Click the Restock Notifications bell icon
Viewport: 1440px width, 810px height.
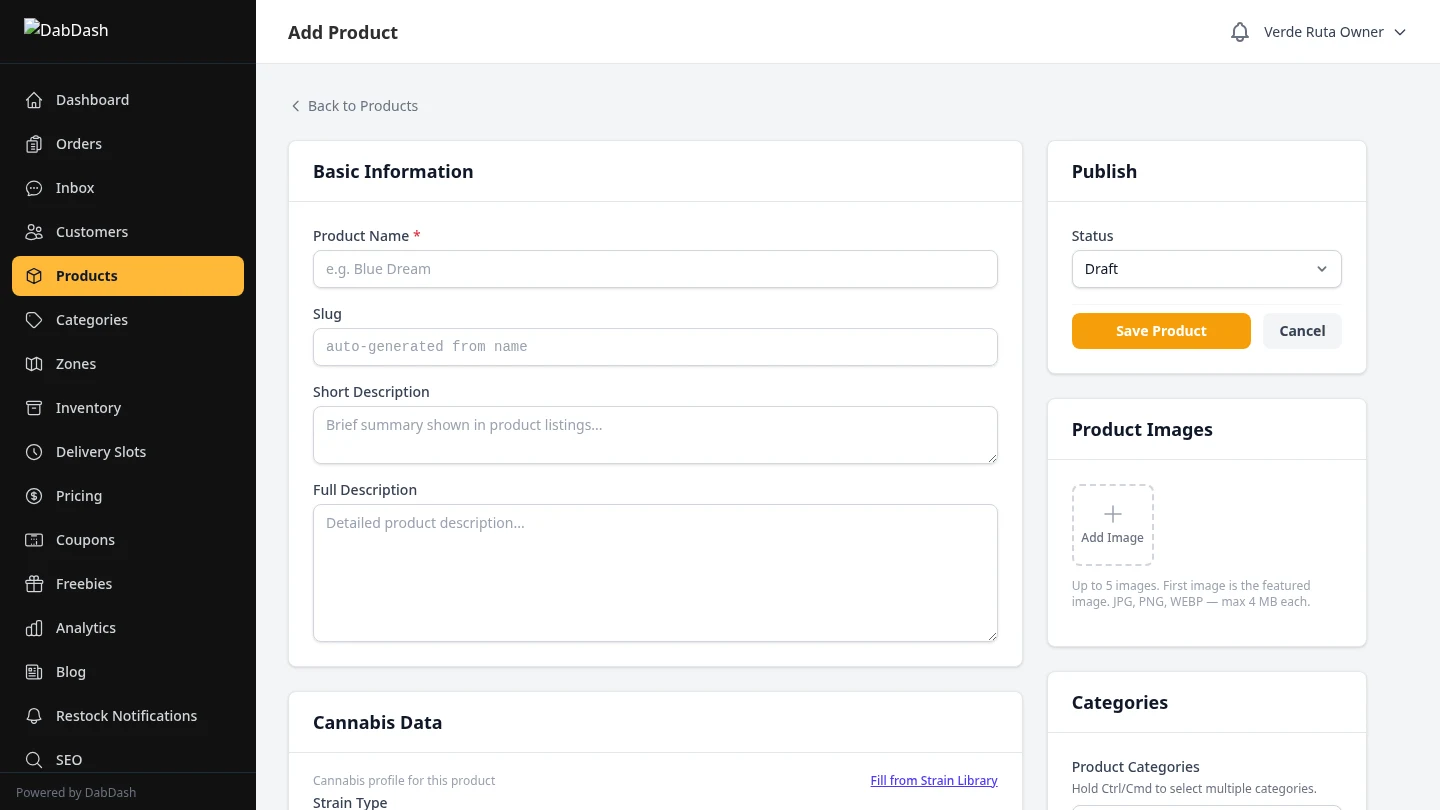click(x=34, y=716)
